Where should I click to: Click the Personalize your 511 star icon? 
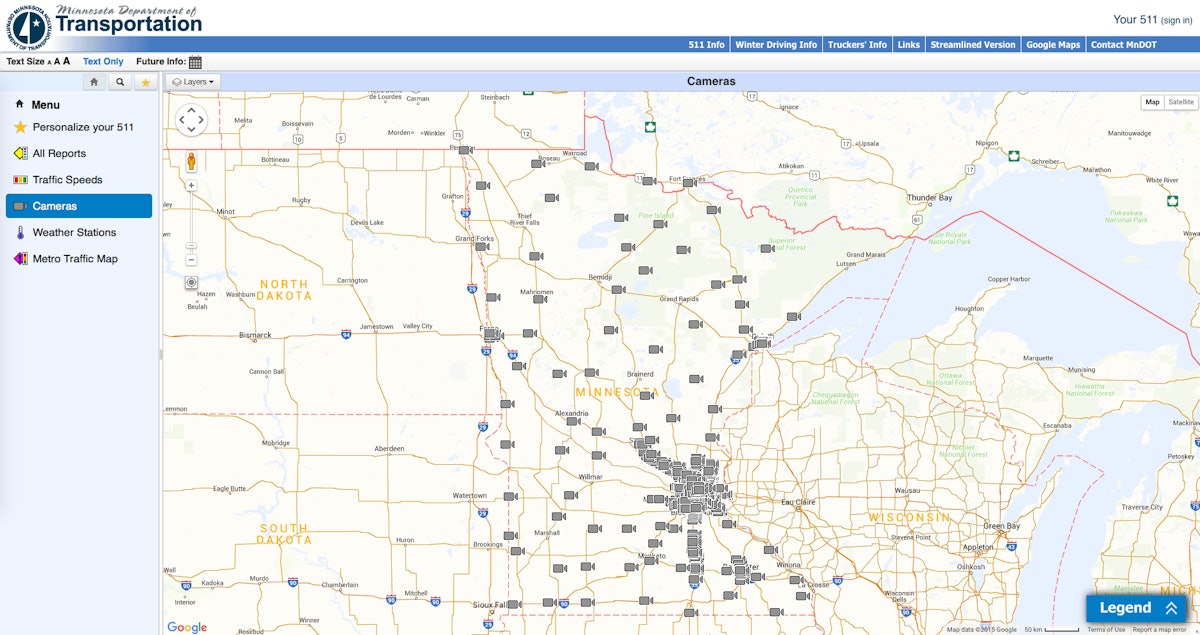pyautogui.click(x=18, y=127)
